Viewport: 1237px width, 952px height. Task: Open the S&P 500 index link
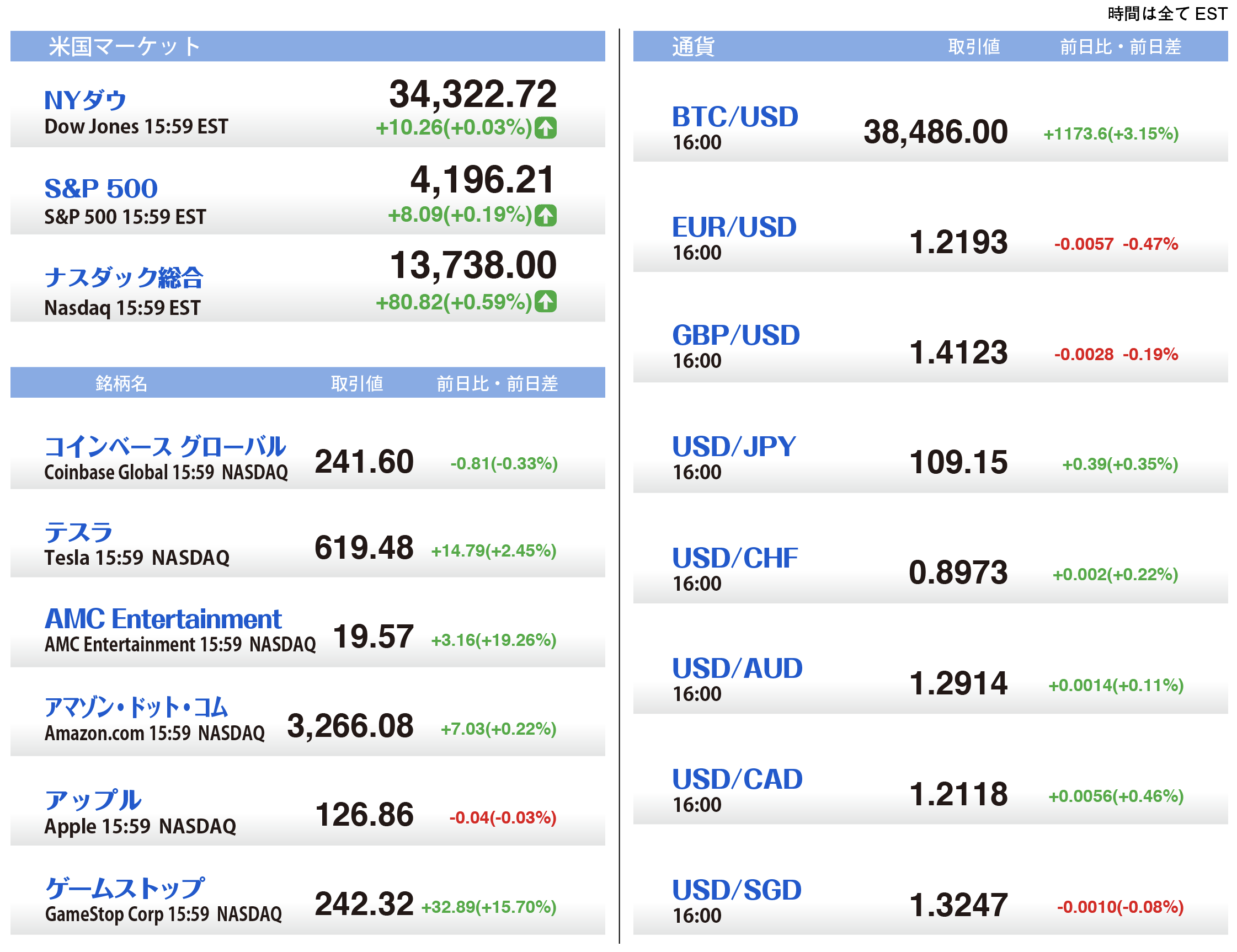pyautogui.click(x=101, y=189)
